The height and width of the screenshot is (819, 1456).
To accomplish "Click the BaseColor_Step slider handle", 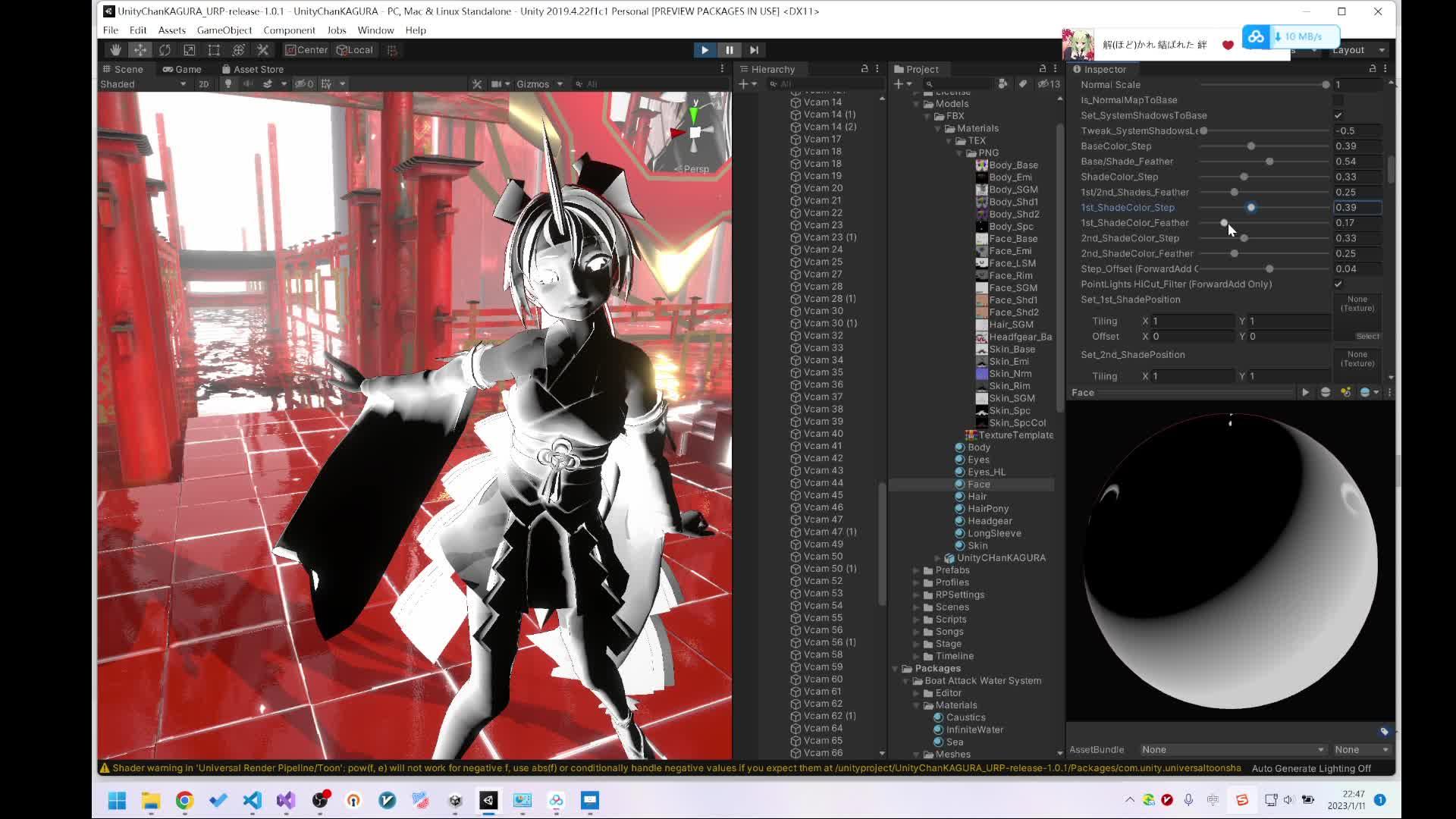I will coord(1250,146).
